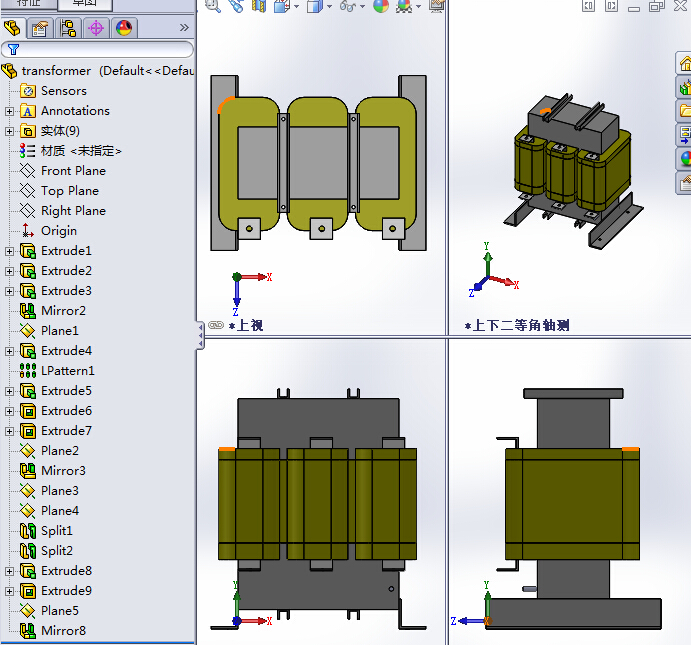Open the Display Style dropdown arrow
The height and width of the screenshot is (645, 691).
[x=330, y=7]
